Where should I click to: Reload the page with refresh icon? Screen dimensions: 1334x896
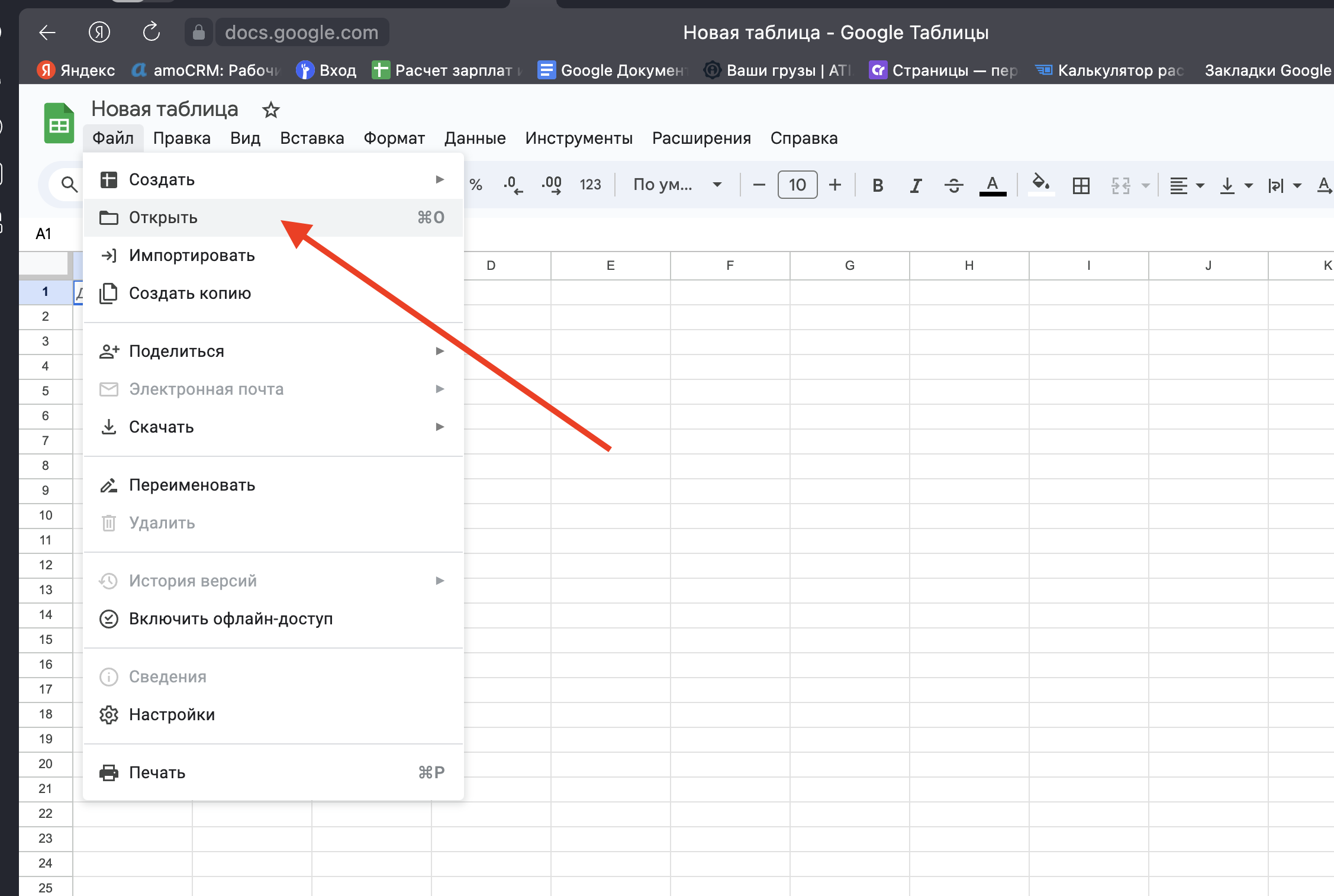pos(152,32)
